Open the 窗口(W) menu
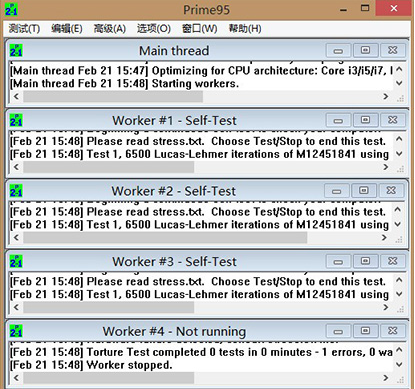 200,29
